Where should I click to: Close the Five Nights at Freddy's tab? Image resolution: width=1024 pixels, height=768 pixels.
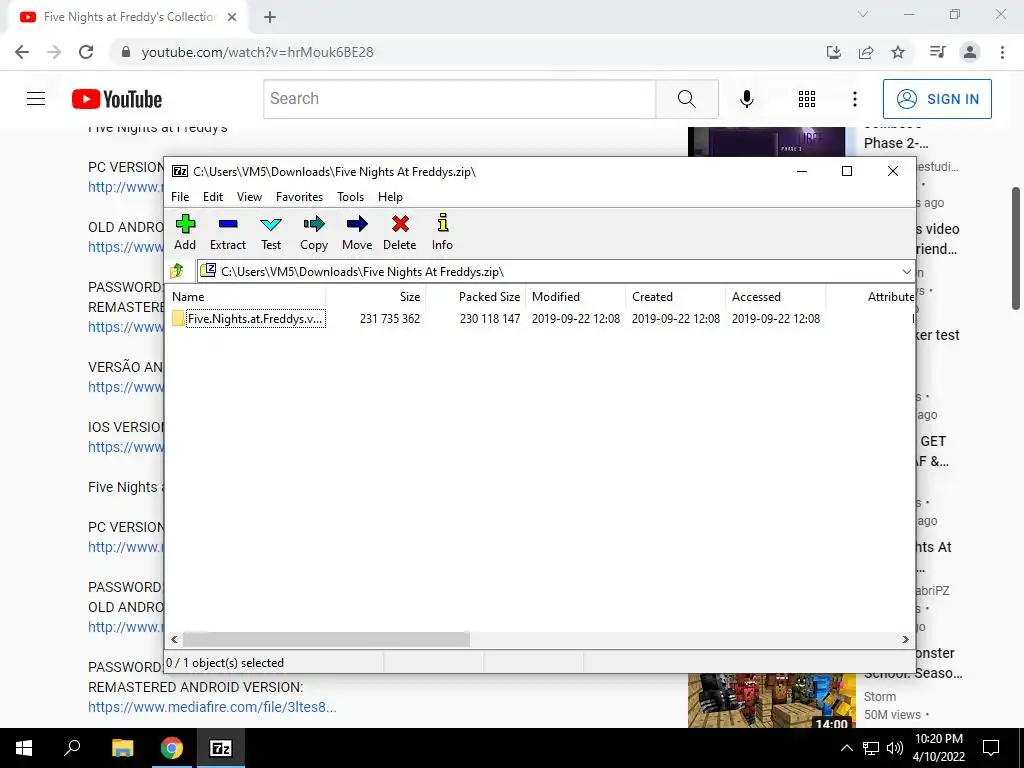232,17
